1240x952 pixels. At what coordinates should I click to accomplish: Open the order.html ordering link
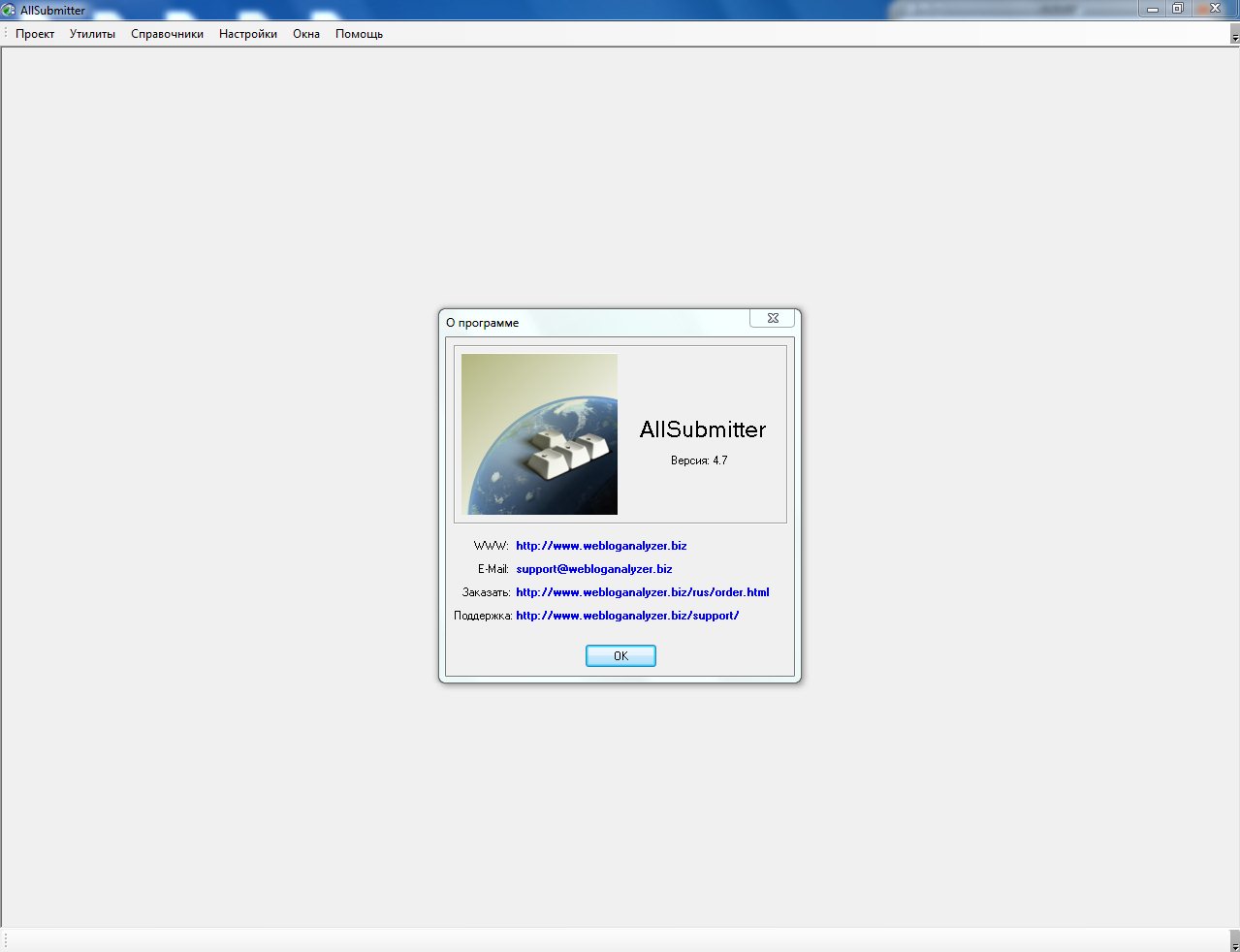pyautogui.click(x=643, y=592)
